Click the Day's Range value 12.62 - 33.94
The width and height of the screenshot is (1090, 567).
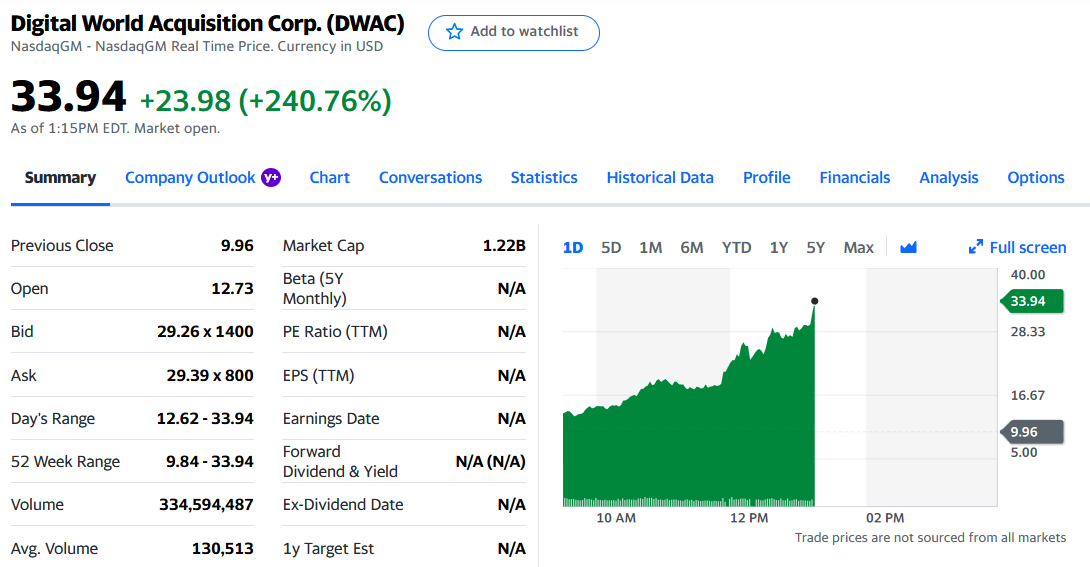[x=205, y=418]
